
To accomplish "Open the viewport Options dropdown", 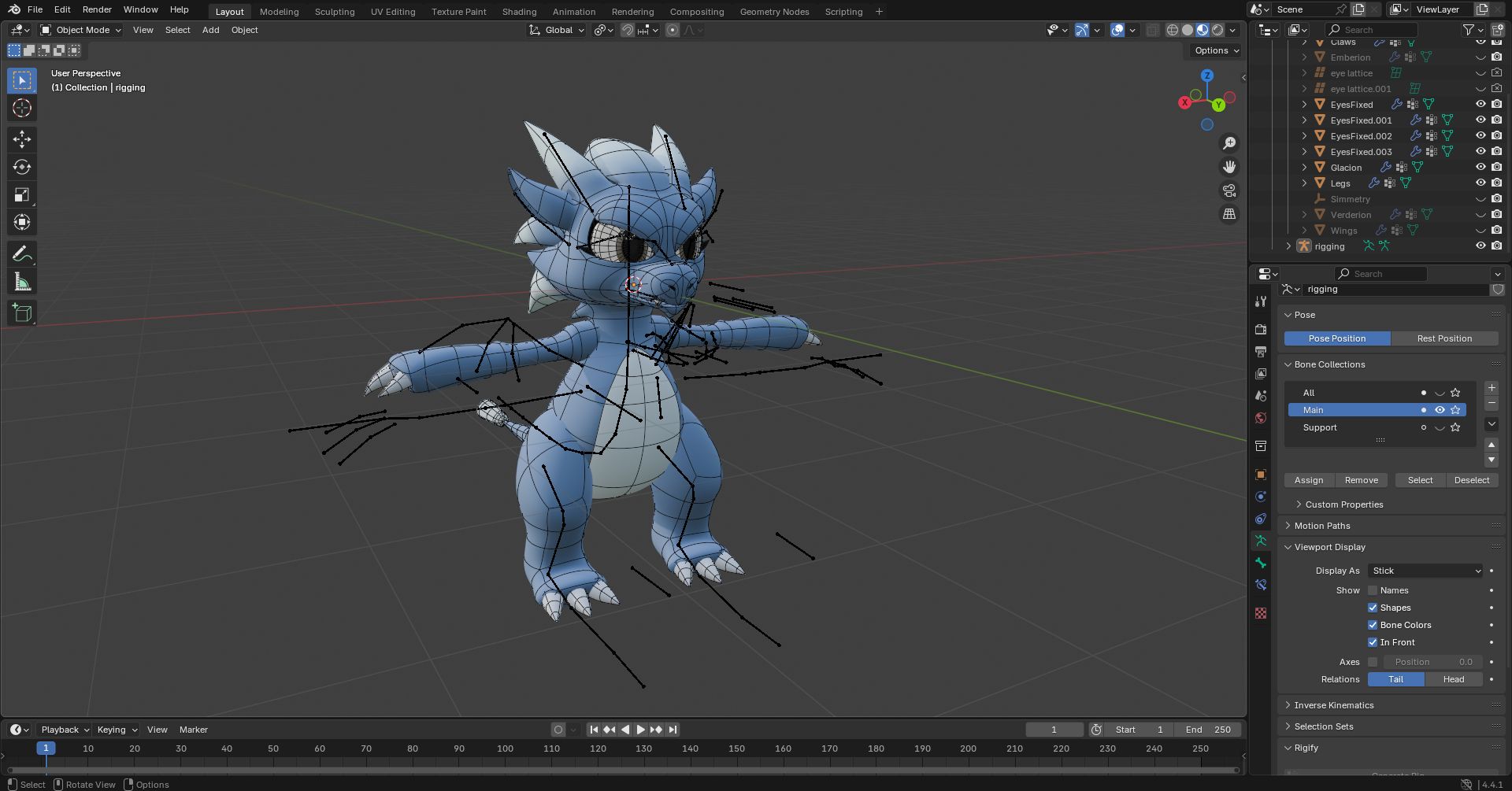I will click(1216, 50).
